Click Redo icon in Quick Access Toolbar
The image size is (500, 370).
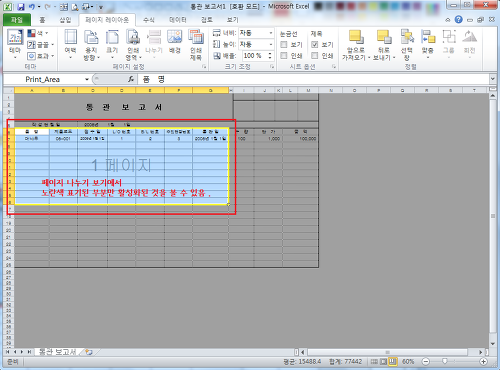coord(48,7)
